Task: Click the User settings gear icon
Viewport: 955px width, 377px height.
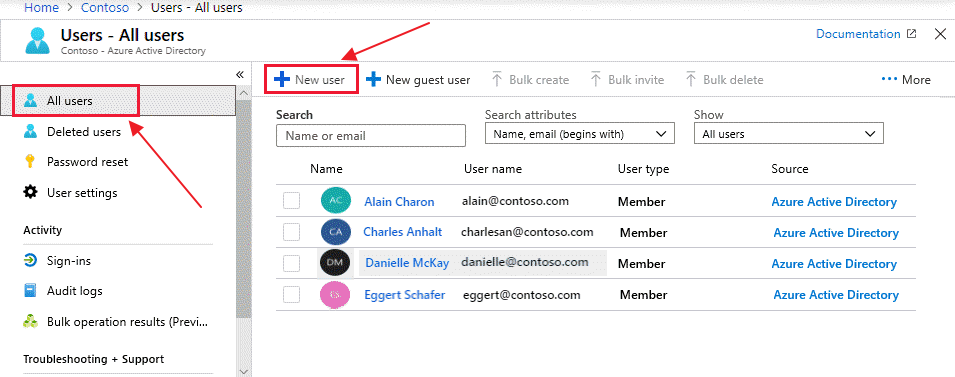Action: tap(30, 192)
